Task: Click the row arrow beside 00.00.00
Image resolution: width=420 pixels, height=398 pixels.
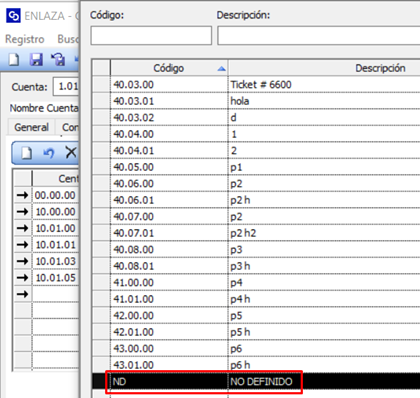Action: 22,195
